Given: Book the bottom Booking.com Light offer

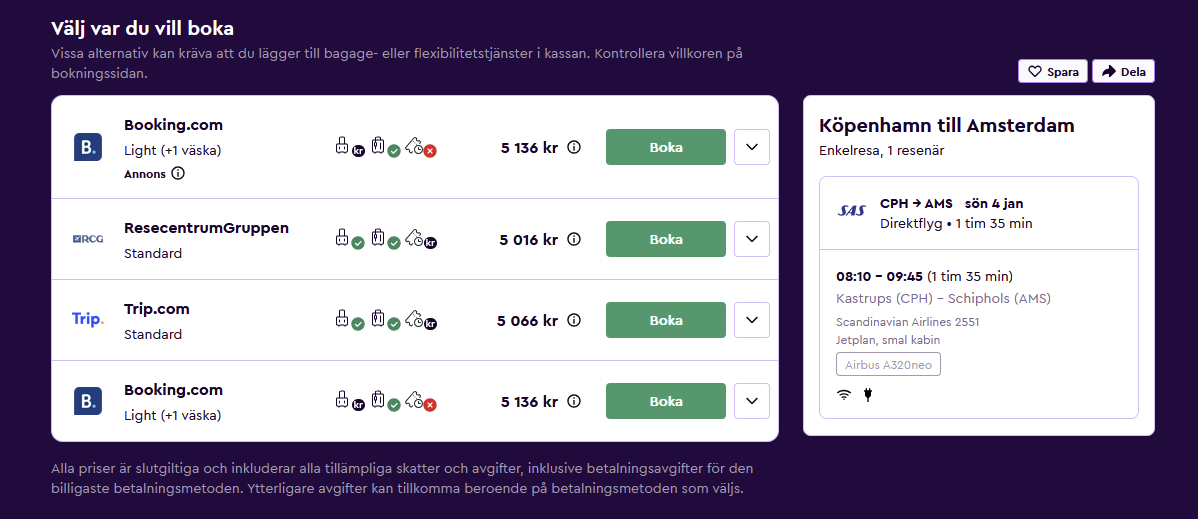Looking at the screenshot, I should tap(665, 401).
